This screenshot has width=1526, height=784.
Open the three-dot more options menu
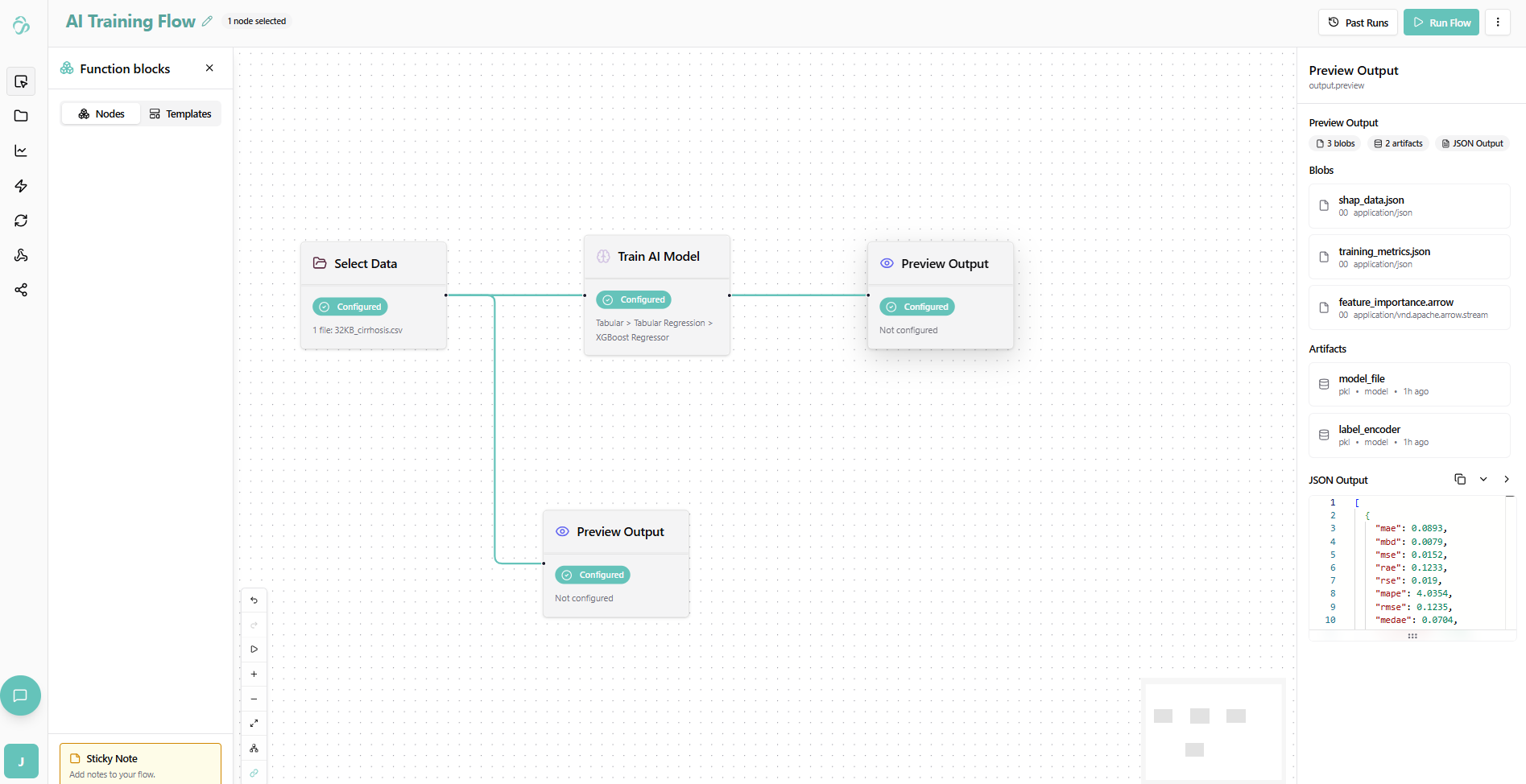pos(1498,23)
